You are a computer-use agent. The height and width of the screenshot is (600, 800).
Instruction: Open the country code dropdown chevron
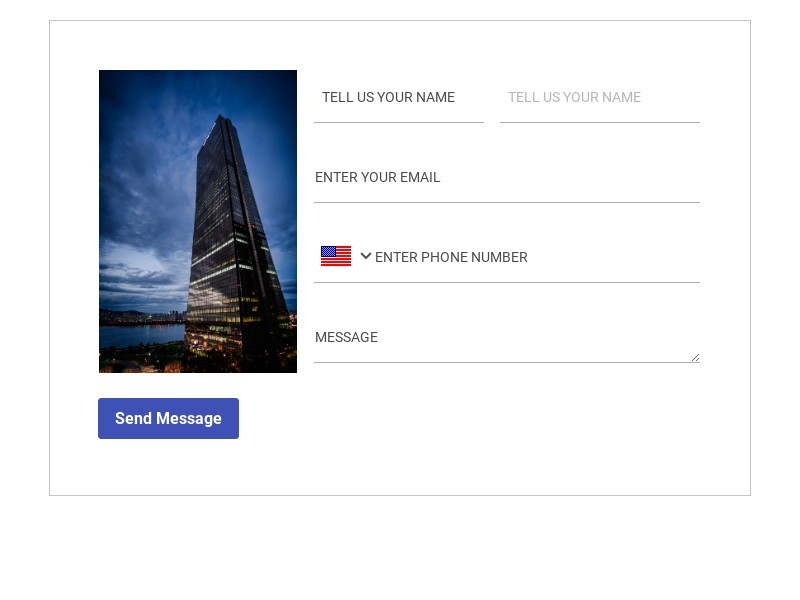pos(366,256)
